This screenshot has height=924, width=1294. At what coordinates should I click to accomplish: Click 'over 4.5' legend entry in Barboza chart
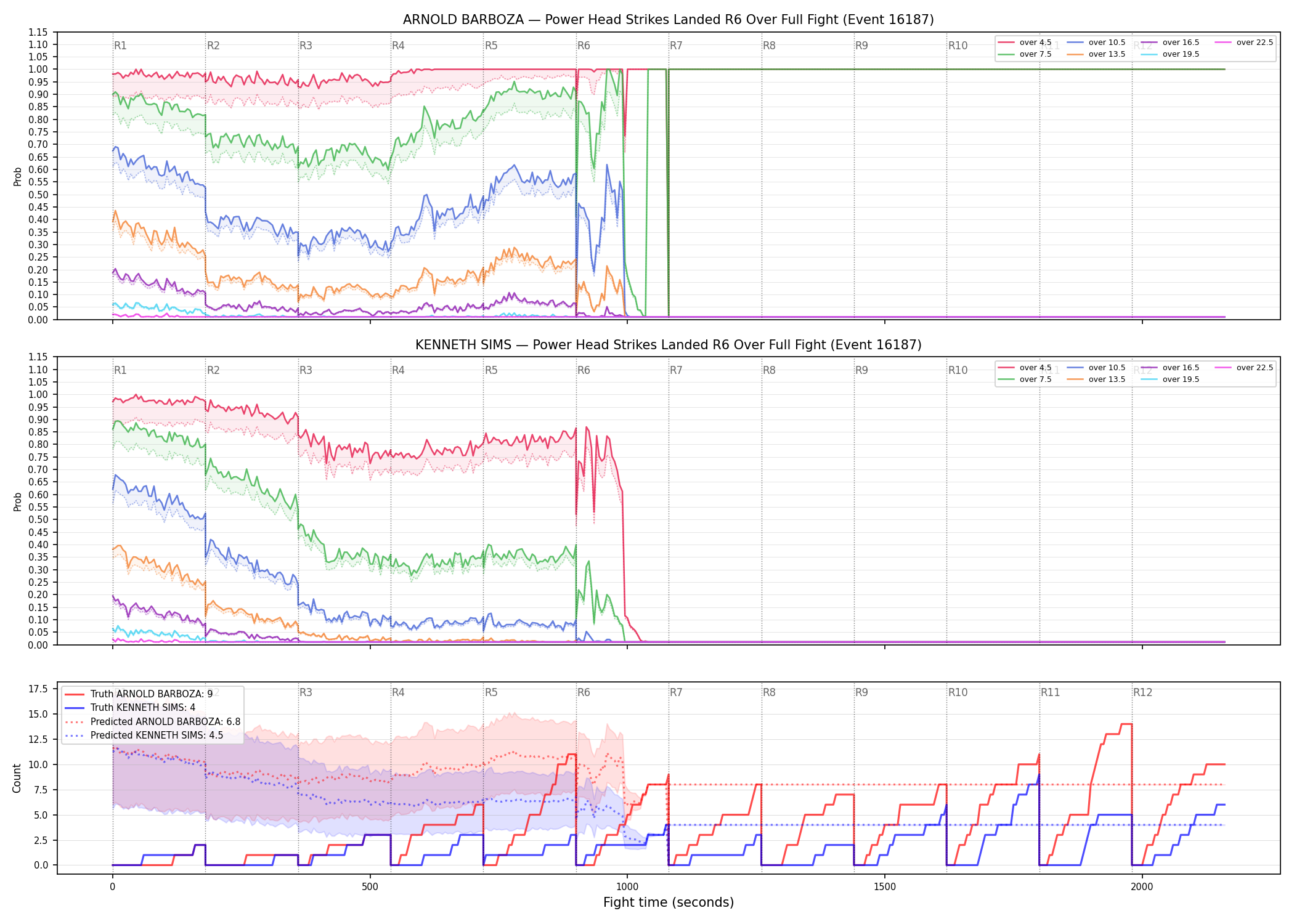[1025, 43]
